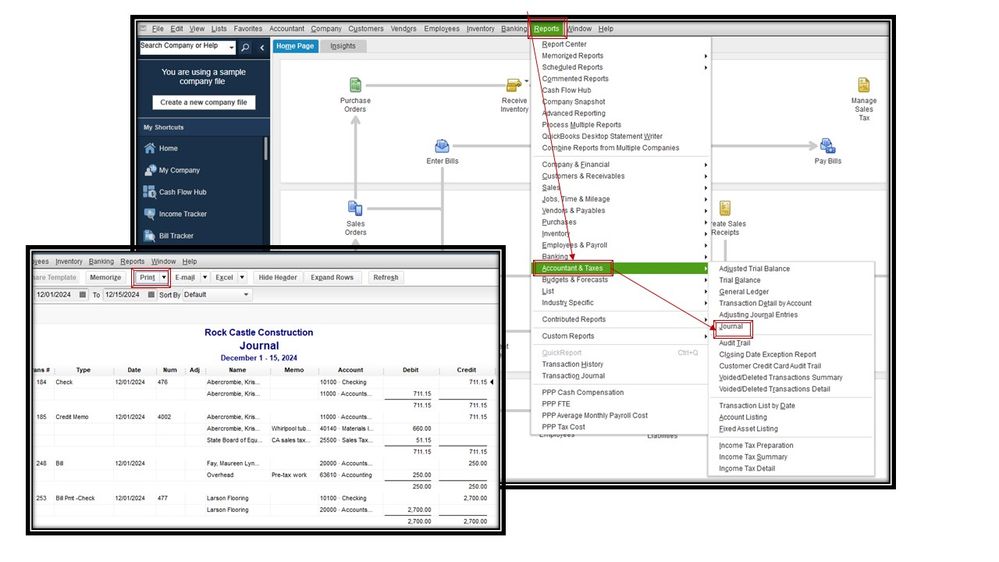This screenshot has width=999, height=562.
Task: Open the From date calendar icon
Action: (x=83, y=294)
